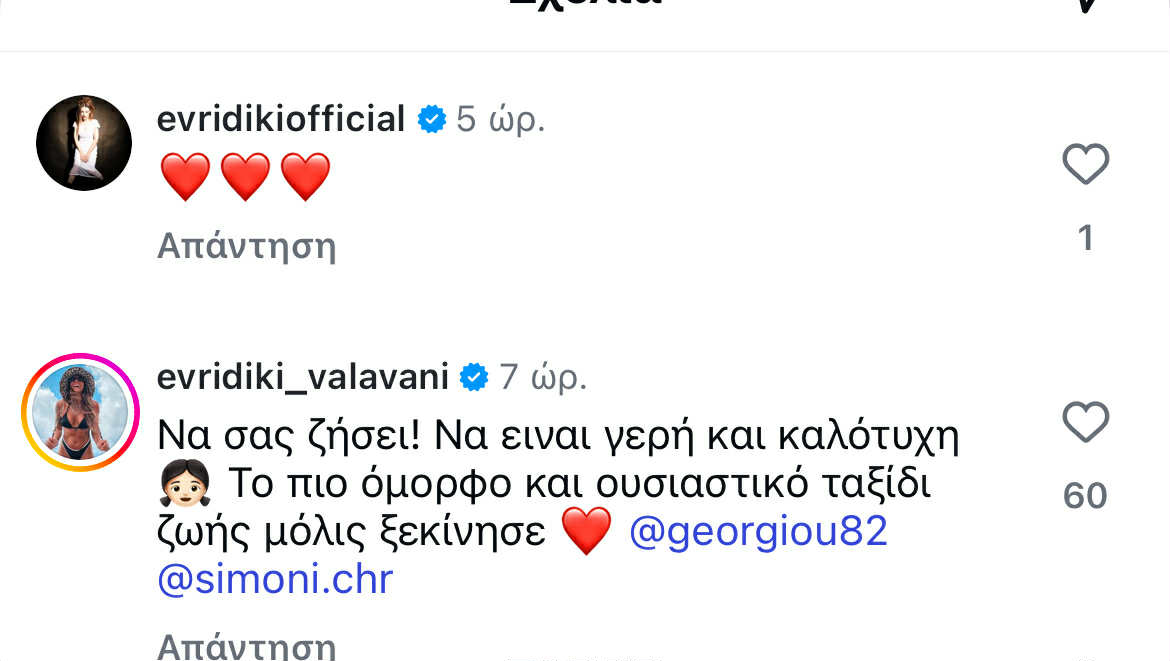Screen dimensions: 1170x661
Task: Tap verified badge next to evridikiofficial
Action: [431, 119]
